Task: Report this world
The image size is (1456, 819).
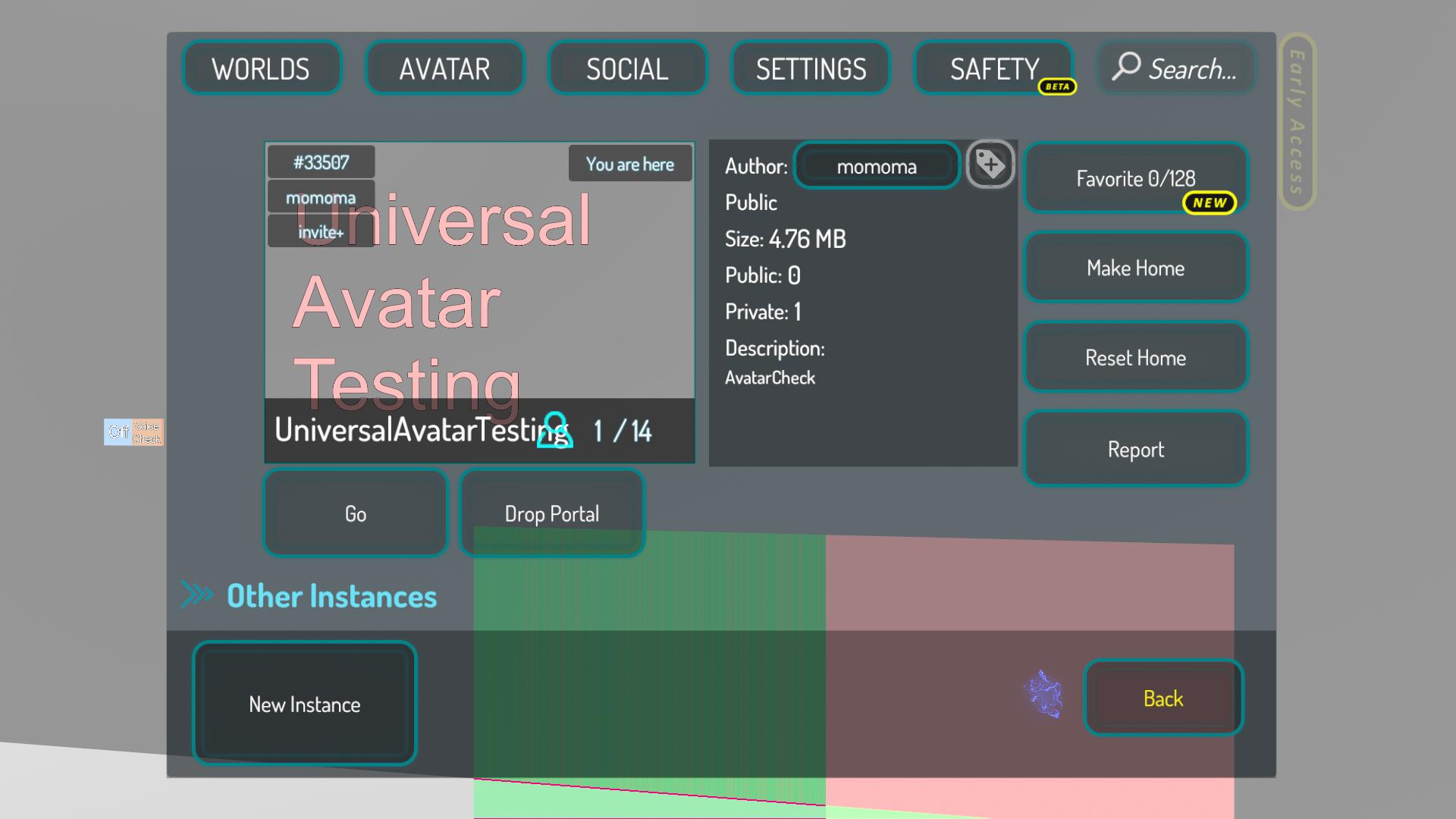Action: pos(1135,449)
